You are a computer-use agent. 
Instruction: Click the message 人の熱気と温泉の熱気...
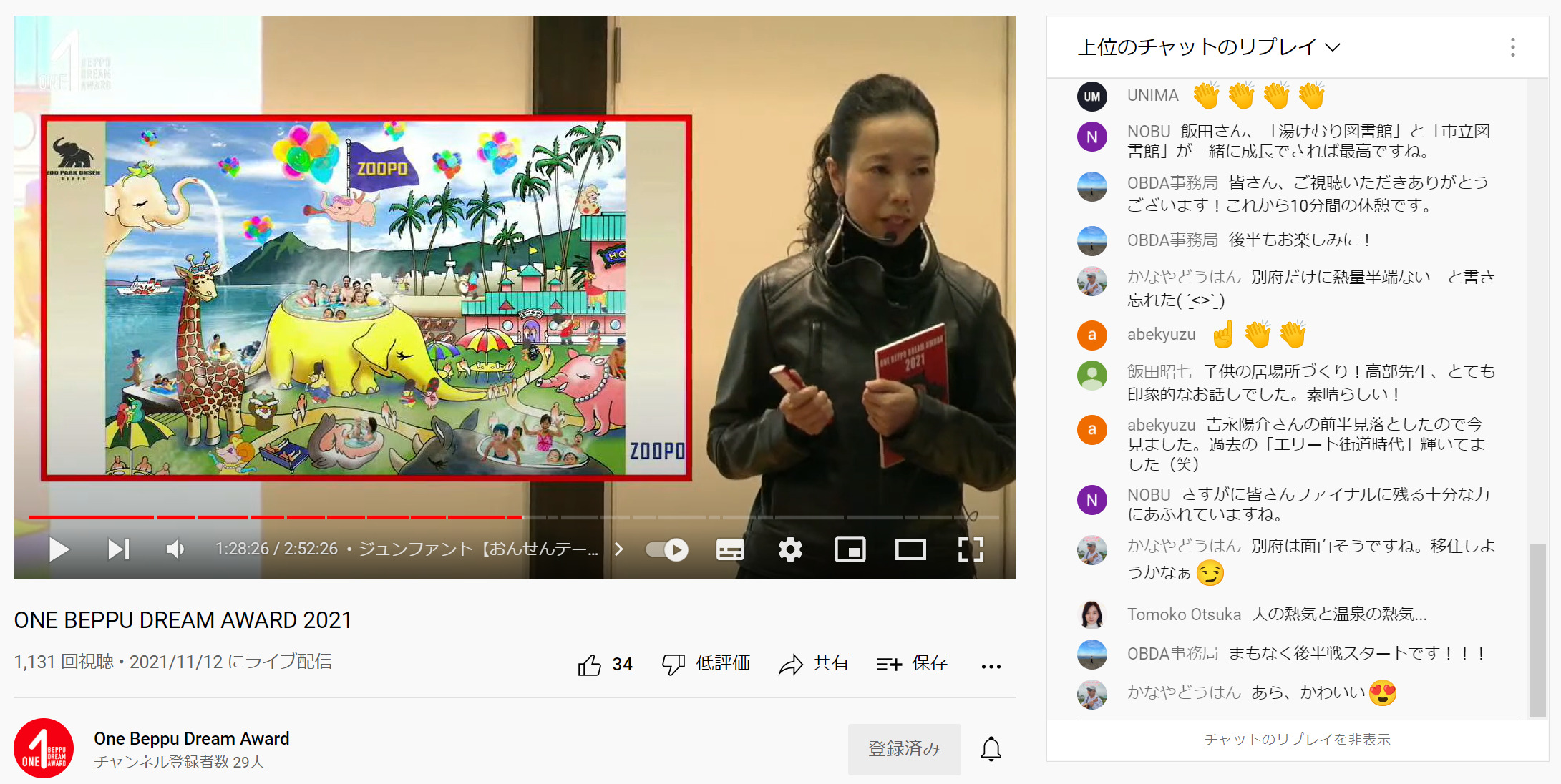coord(1339,614)
